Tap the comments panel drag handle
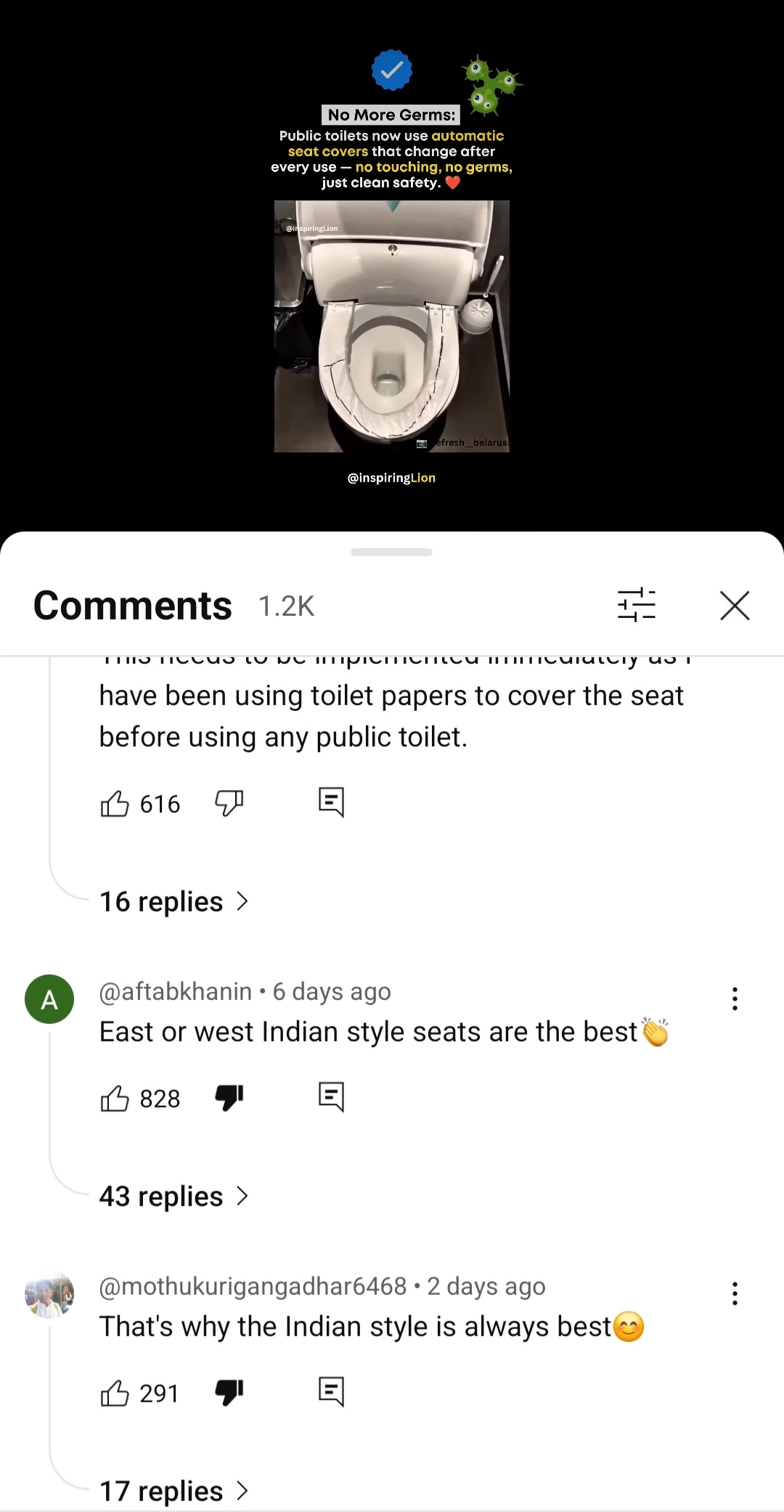The height and width of the screenshot is (1512, 784). pyautogui.click(x=391, y=552)
